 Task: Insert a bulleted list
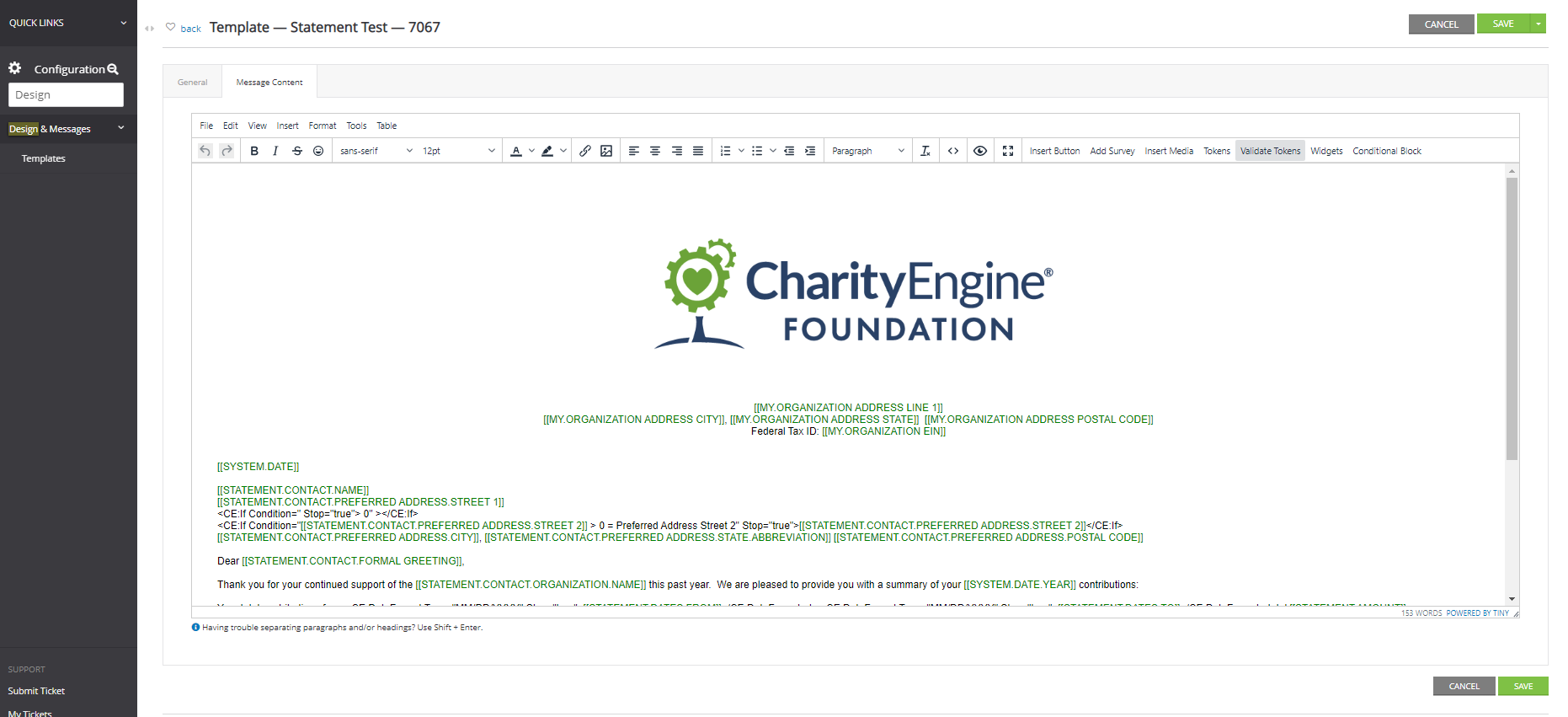pyautogui.click(x=757, y=151)
